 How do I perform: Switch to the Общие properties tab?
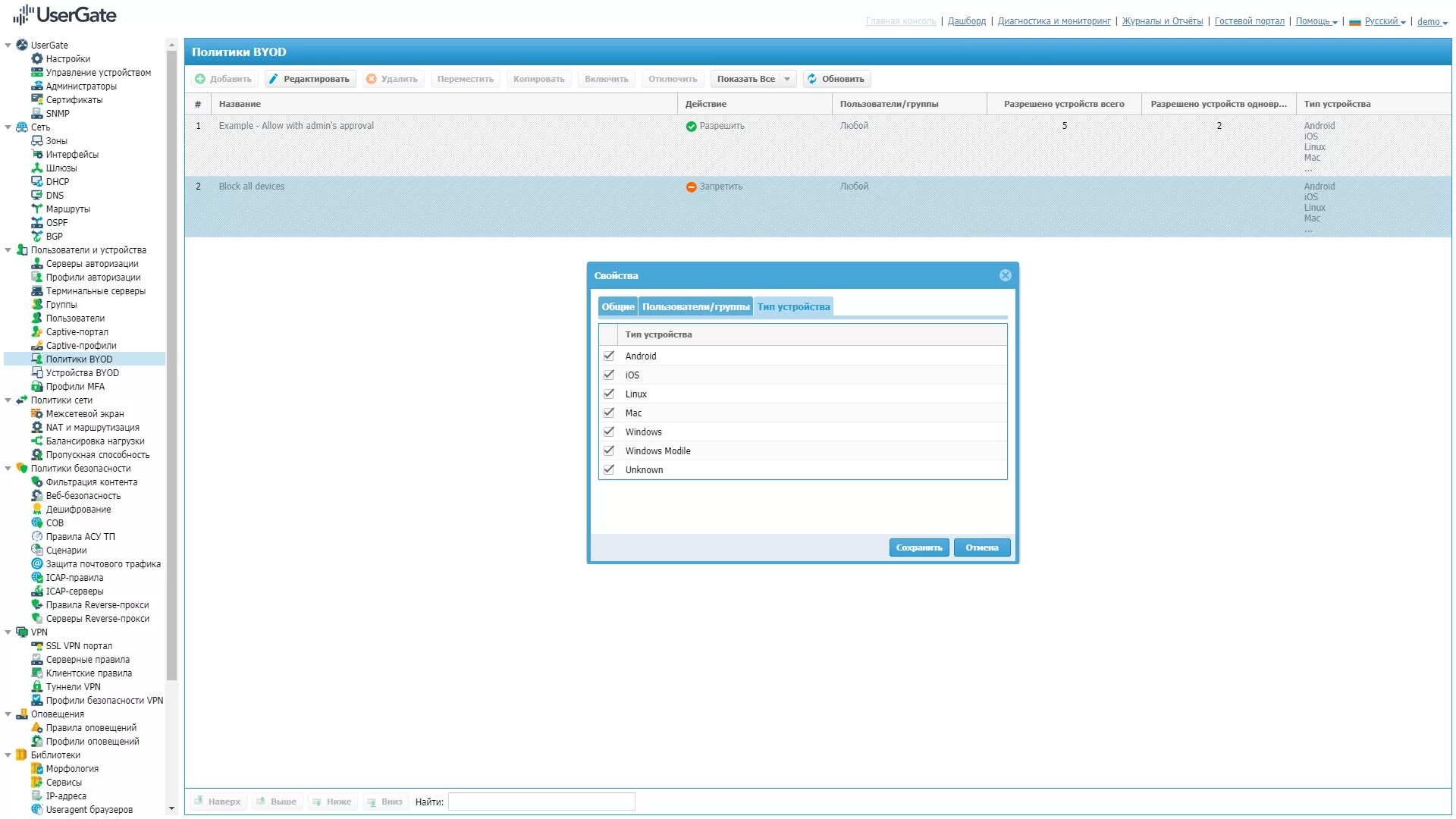617,306
